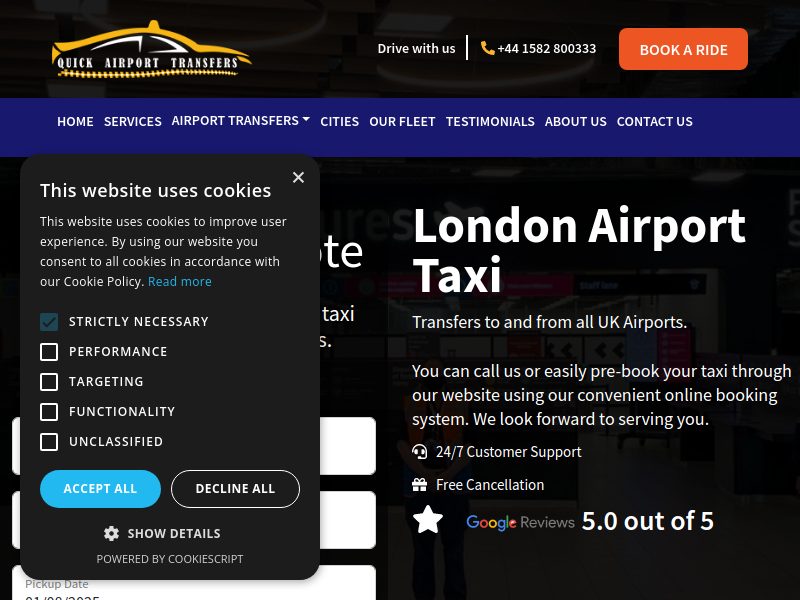Click the white star rating icon
The width and height of the screenshot is (800, 600).
pyautogui.click(x=428, y=520)
